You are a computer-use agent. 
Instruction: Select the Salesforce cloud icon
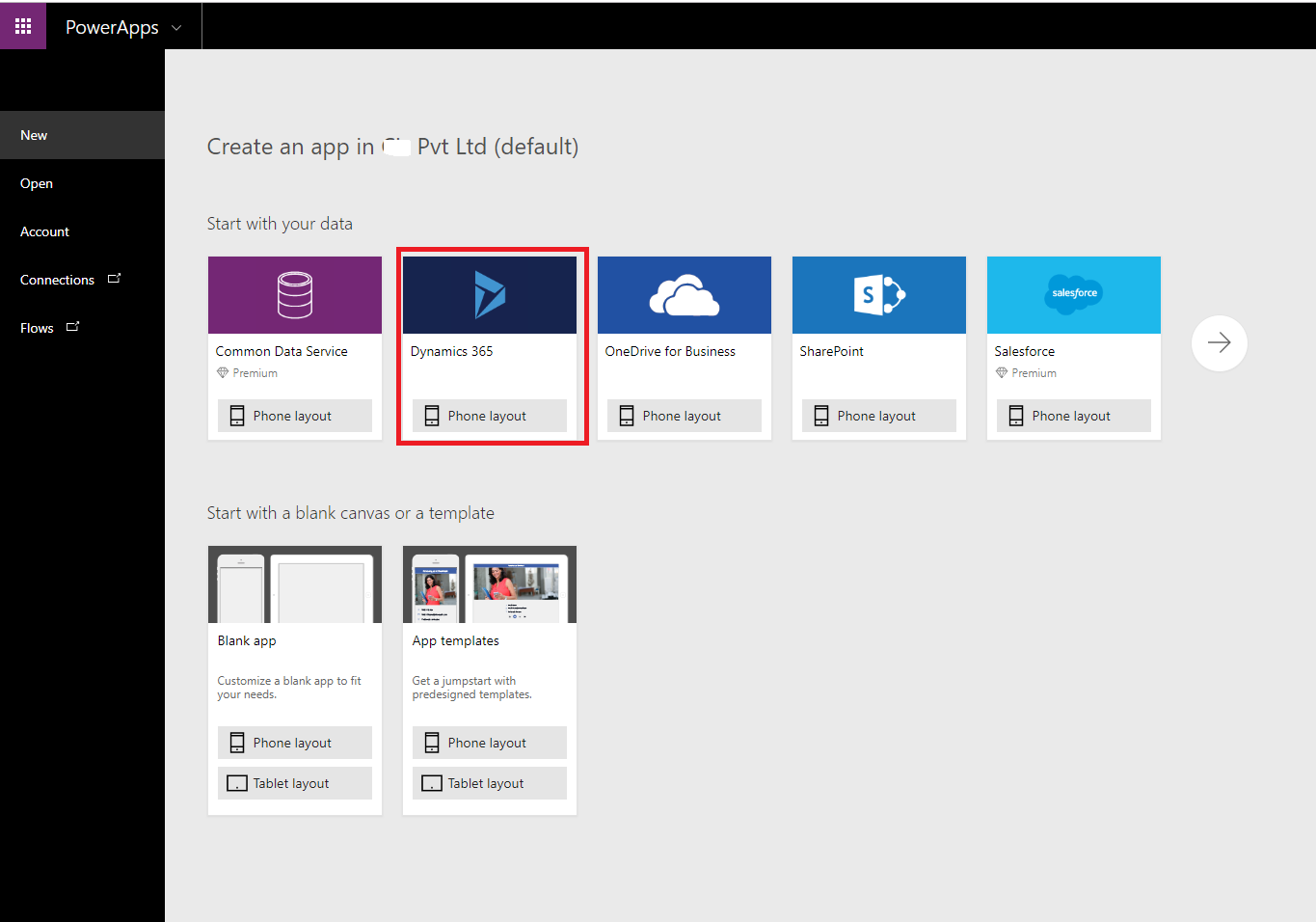pos(1073,293)
